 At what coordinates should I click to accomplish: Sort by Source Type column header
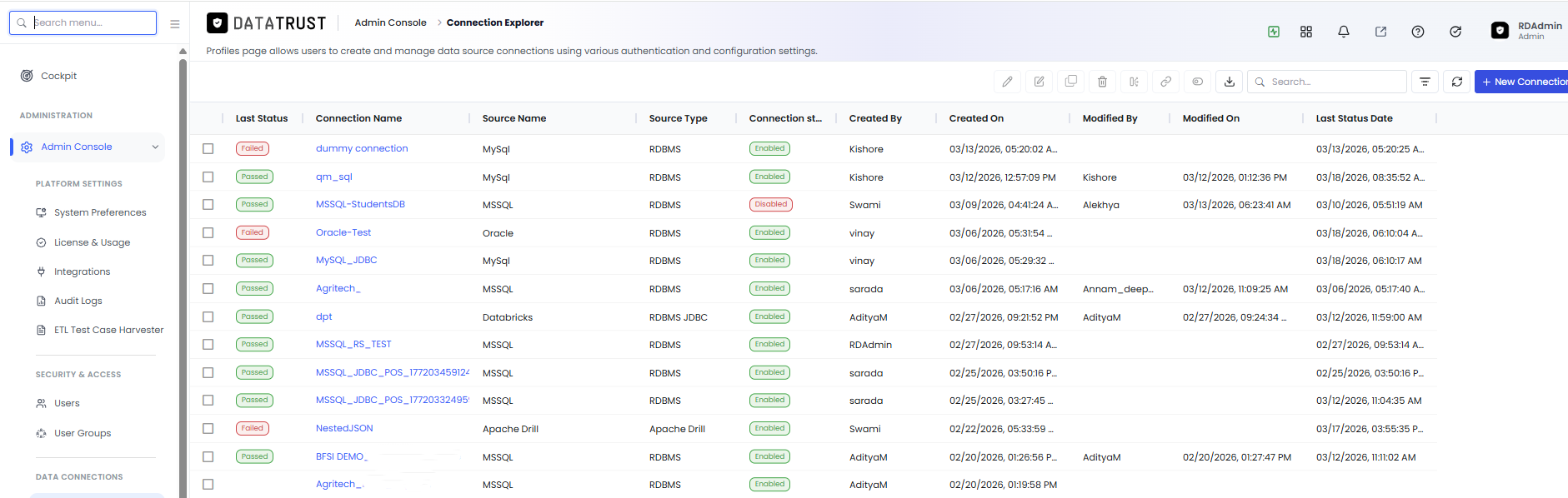click(x=678, y=118)
